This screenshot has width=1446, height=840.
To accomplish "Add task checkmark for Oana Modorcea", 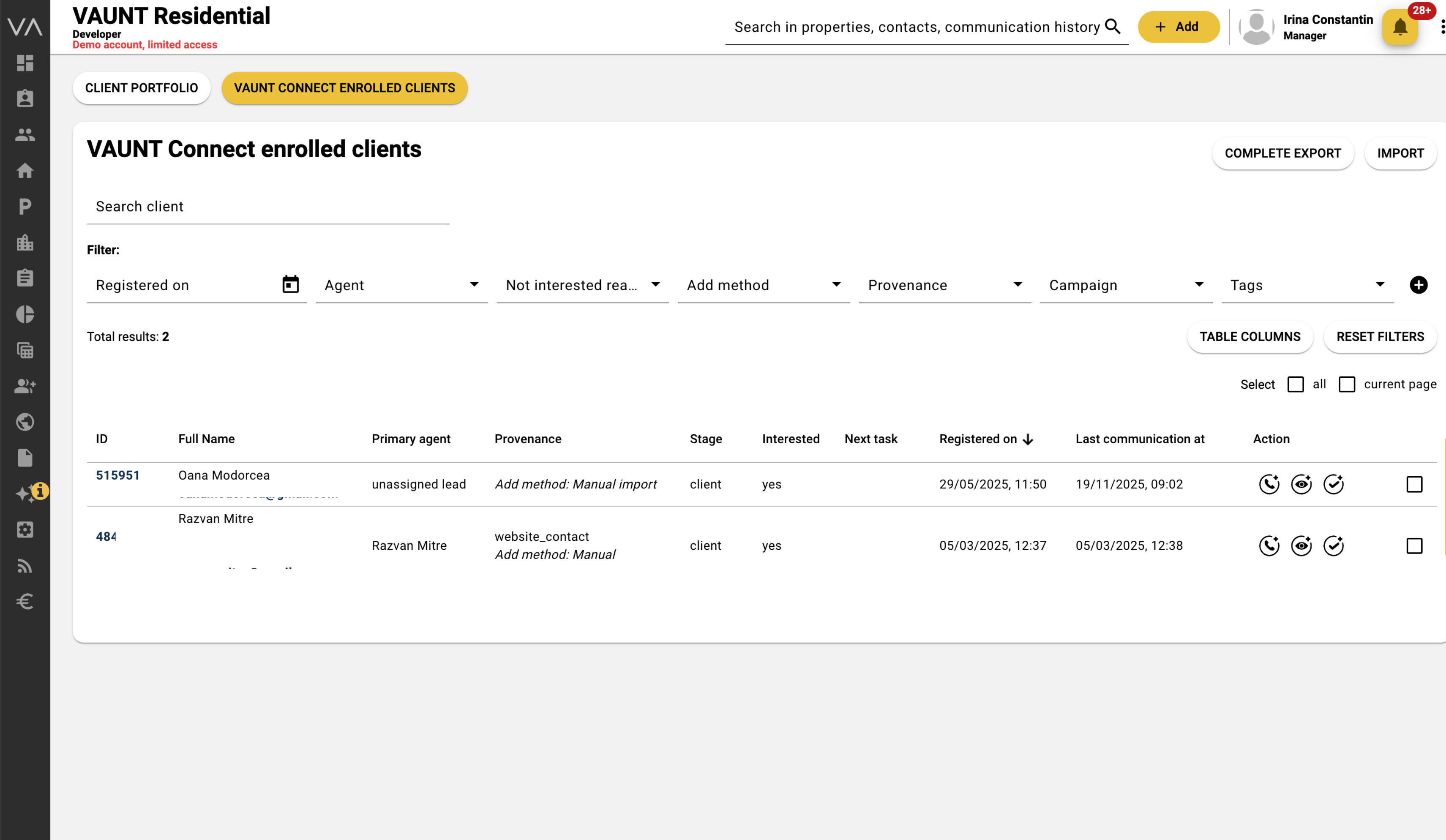I will [1333, 484].
